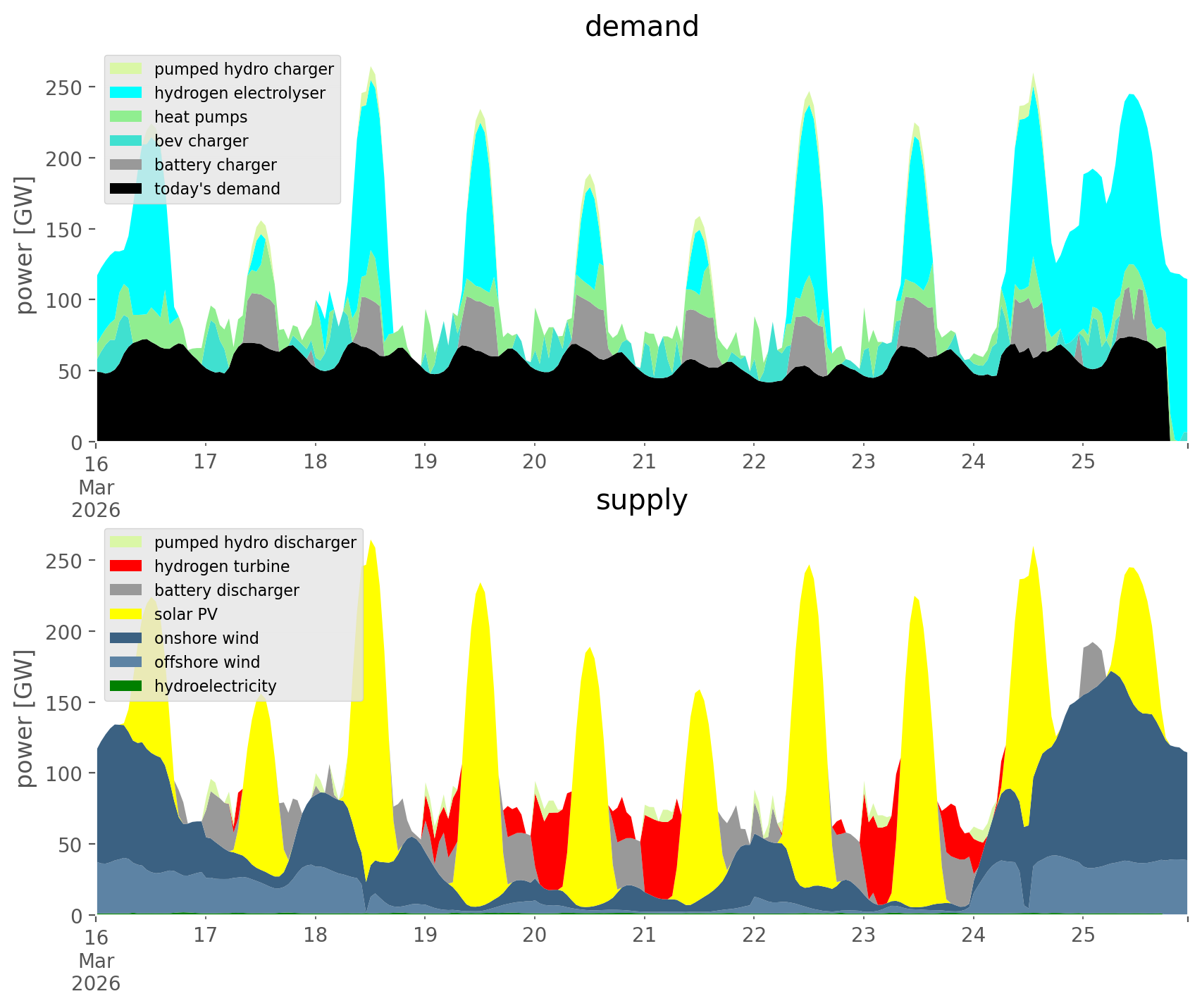The width and height of the screenshot is (1202, 1008).
Task: Click the 20 date tick on demand chart
Action: coord(535,462)
